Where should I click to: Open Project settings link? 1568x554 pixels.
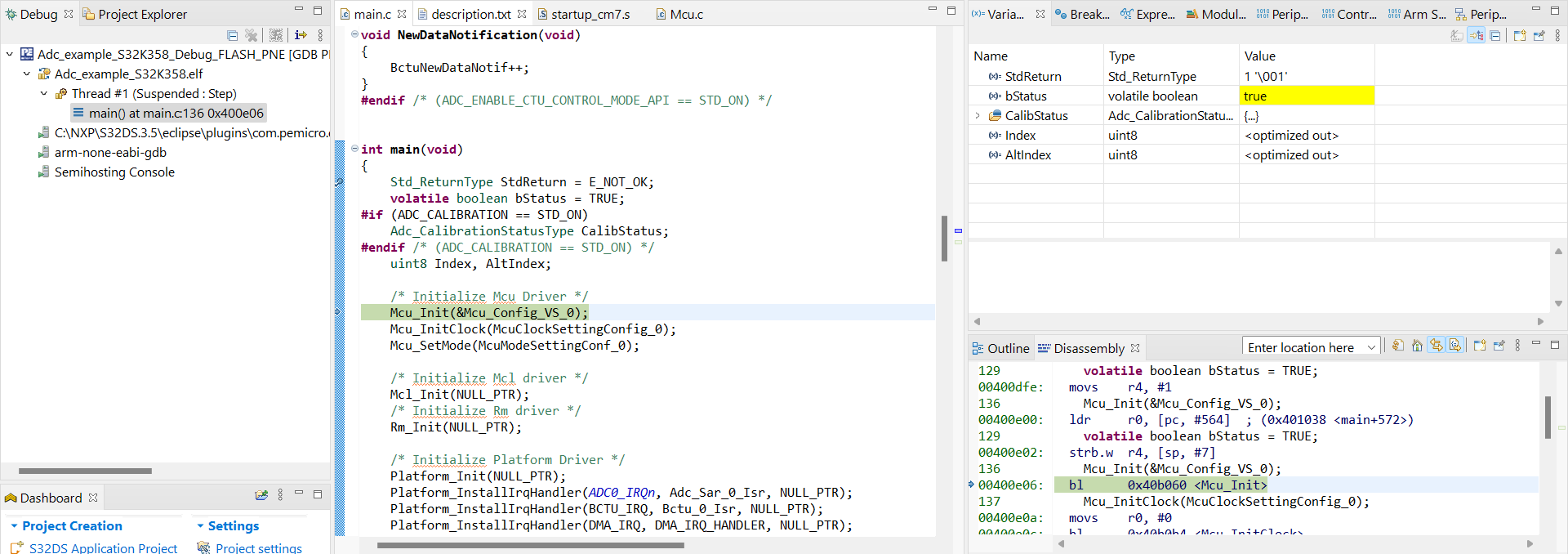click(x=259, y=547)
